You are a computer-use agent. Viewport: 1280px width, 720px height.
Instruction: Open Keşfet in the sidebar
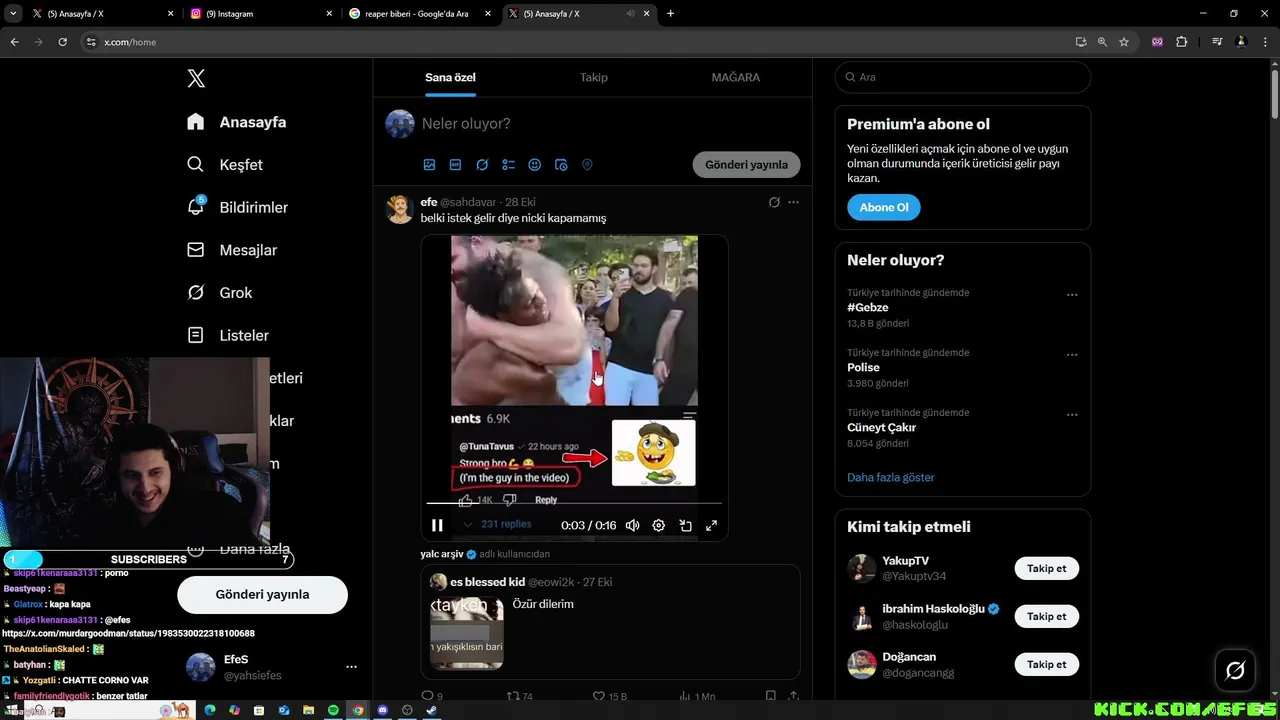225,165
